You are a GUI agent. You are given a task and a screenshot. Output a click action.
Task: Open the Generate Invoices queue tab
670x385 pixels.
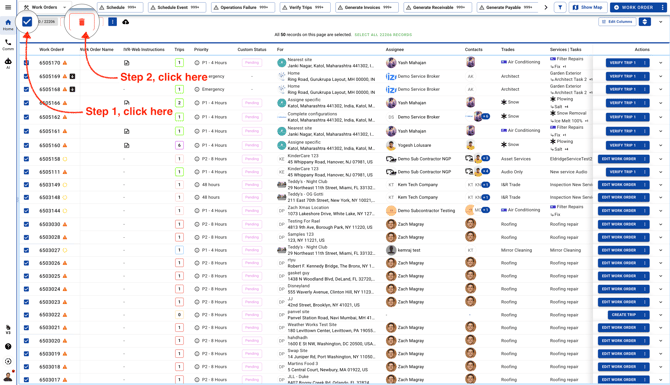tap(367, 7)
